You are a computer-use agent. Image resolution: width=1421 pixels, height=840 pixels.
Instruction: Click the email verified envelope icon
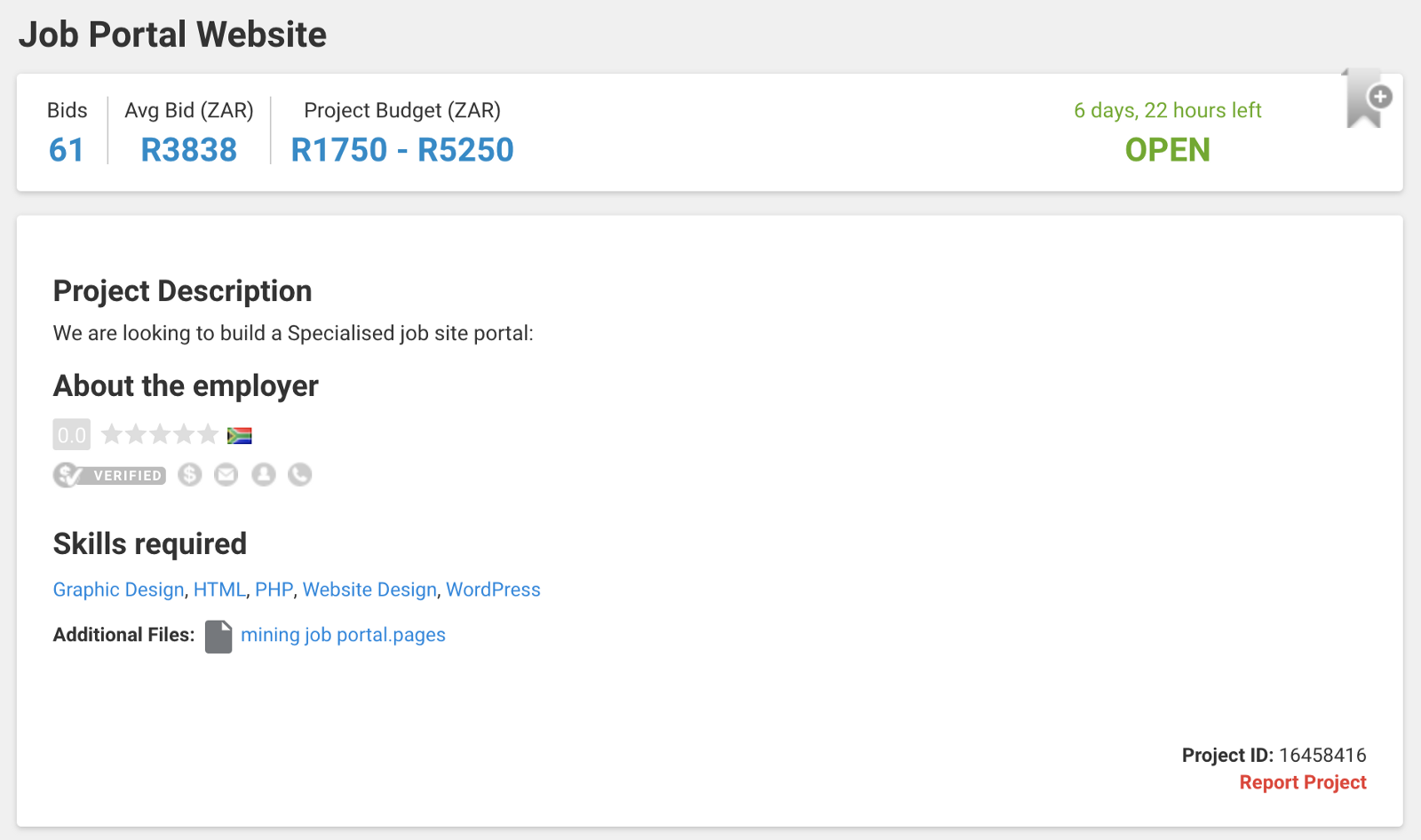click(x=226, y=475)
